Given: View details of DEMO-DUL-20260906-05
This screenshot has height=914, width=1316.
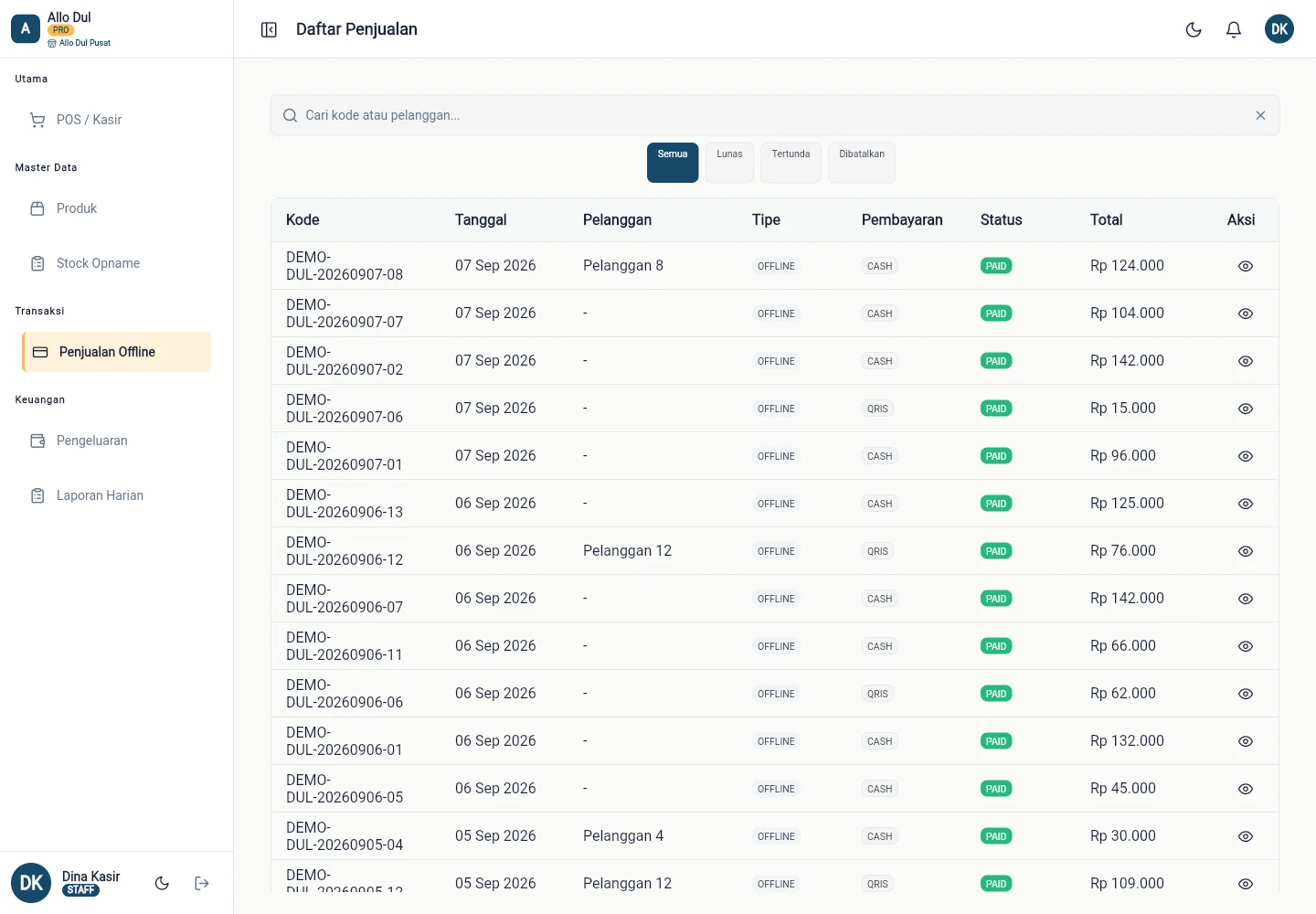Looking at the screenshot, I should (x=1245, y=789).
